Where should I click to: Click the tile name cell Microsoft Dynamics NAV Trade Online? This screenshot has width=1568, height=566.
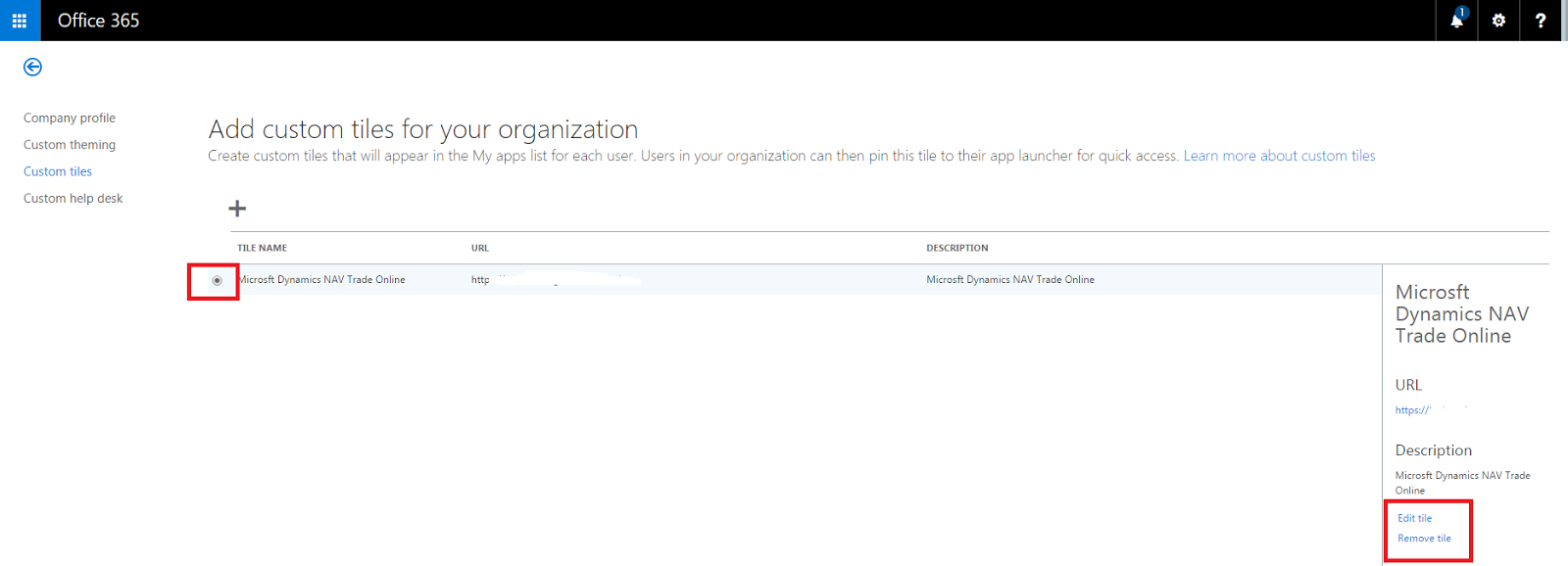(x=322, y=280)
